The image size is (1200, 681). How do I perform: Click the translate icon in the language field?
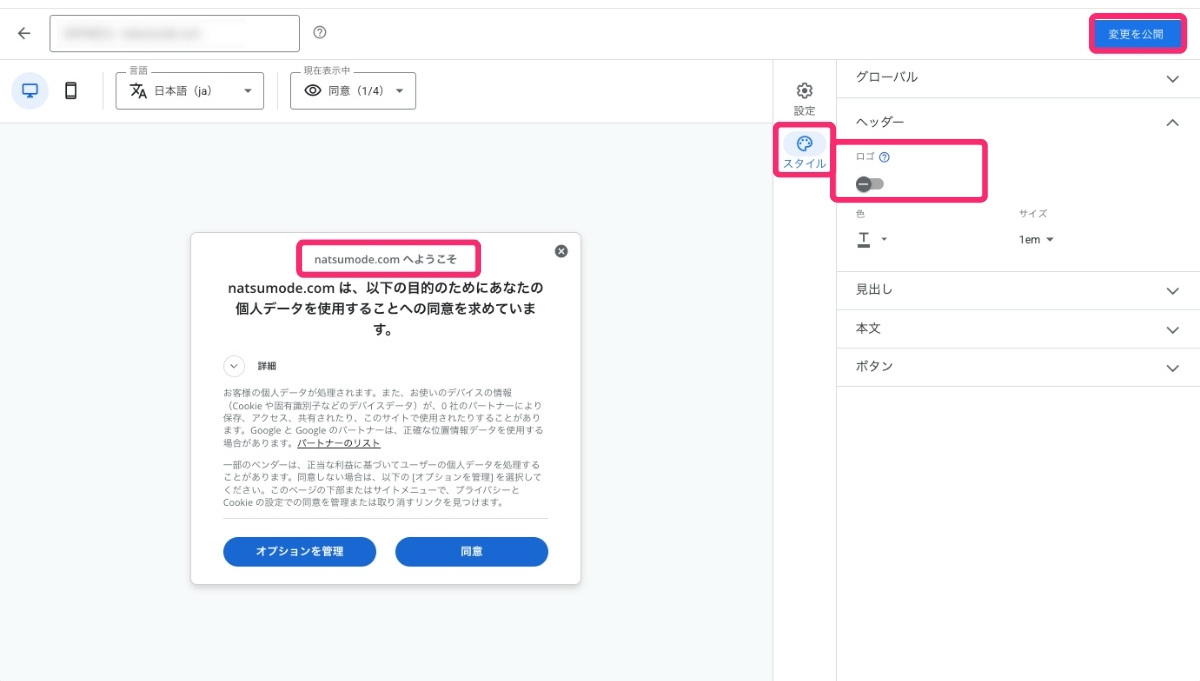[x=137, y=91]
